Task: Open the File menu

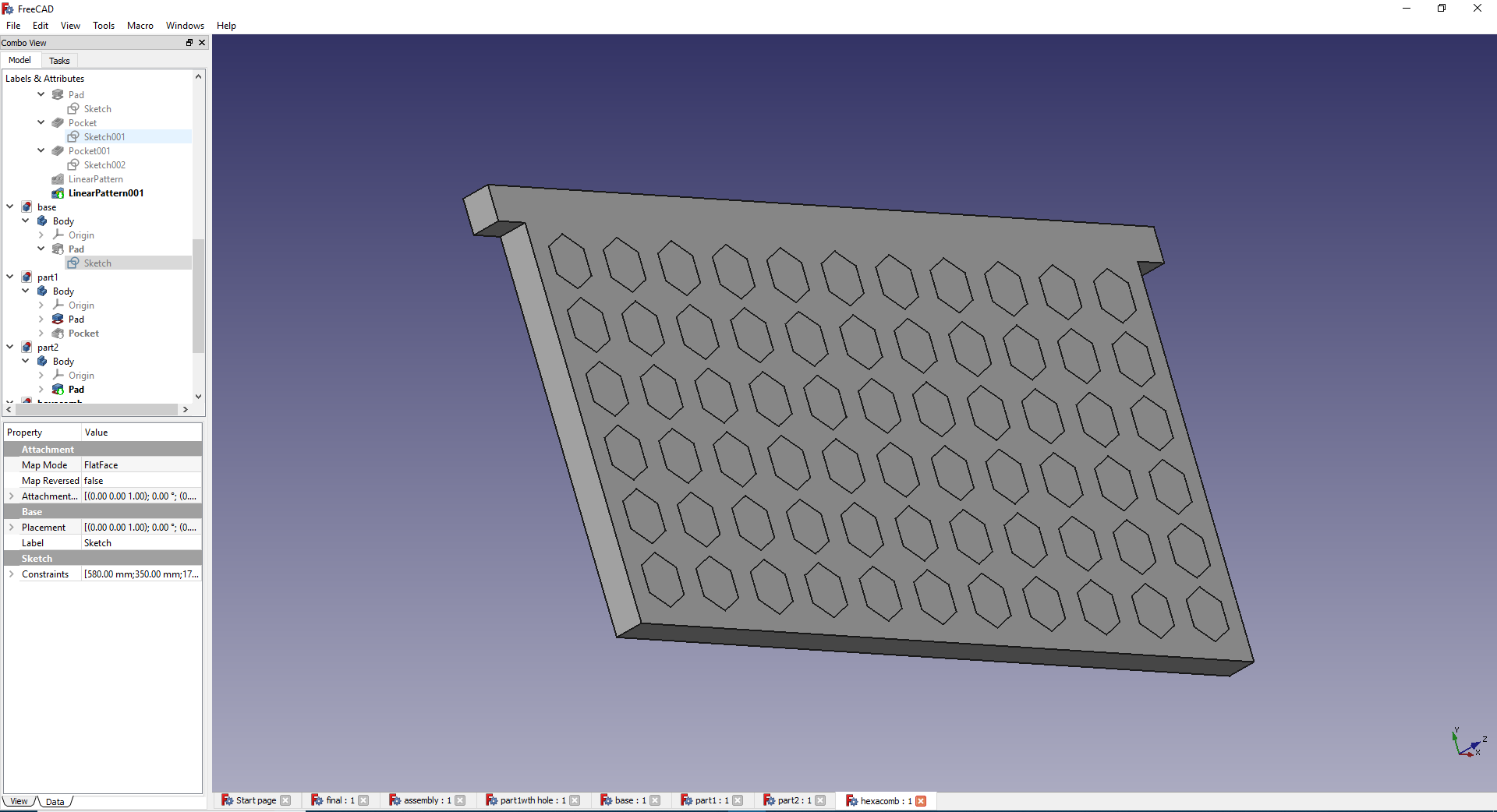Action: (x=13, y=26)
